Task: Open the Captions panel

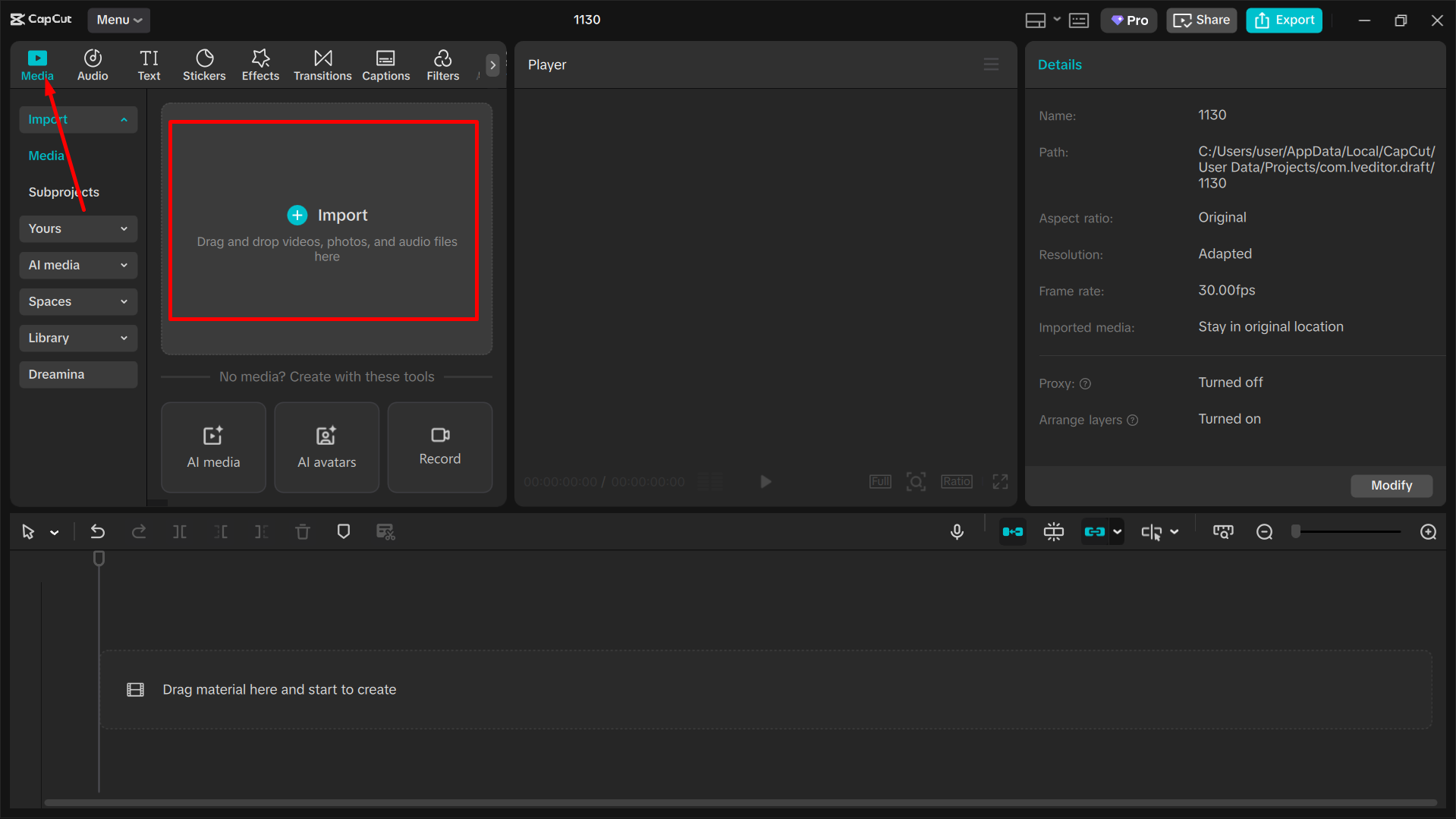Action: [385, 65]
